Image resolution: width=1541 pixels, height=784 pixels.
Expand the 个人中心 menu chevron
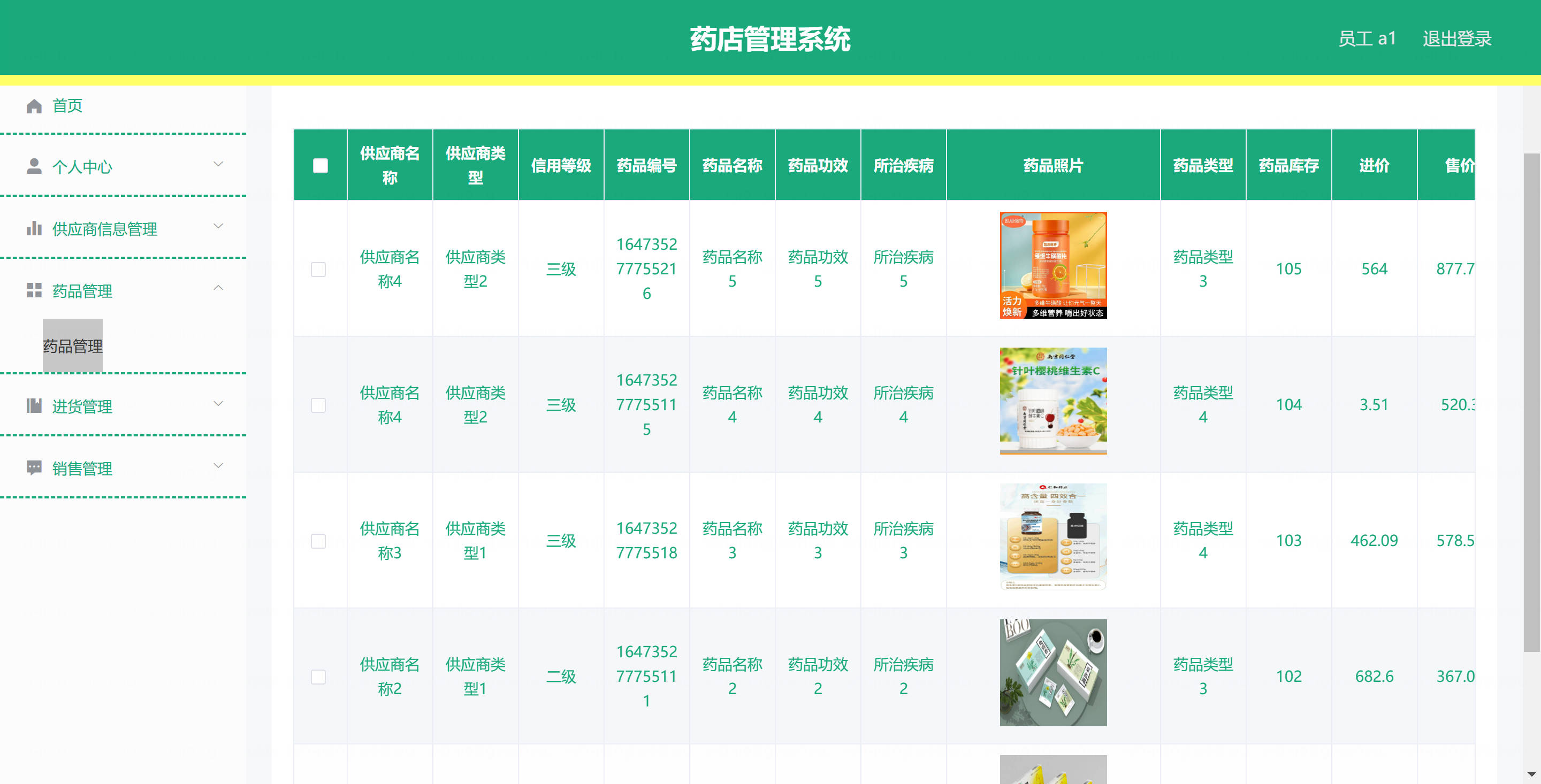click(218, 164)
